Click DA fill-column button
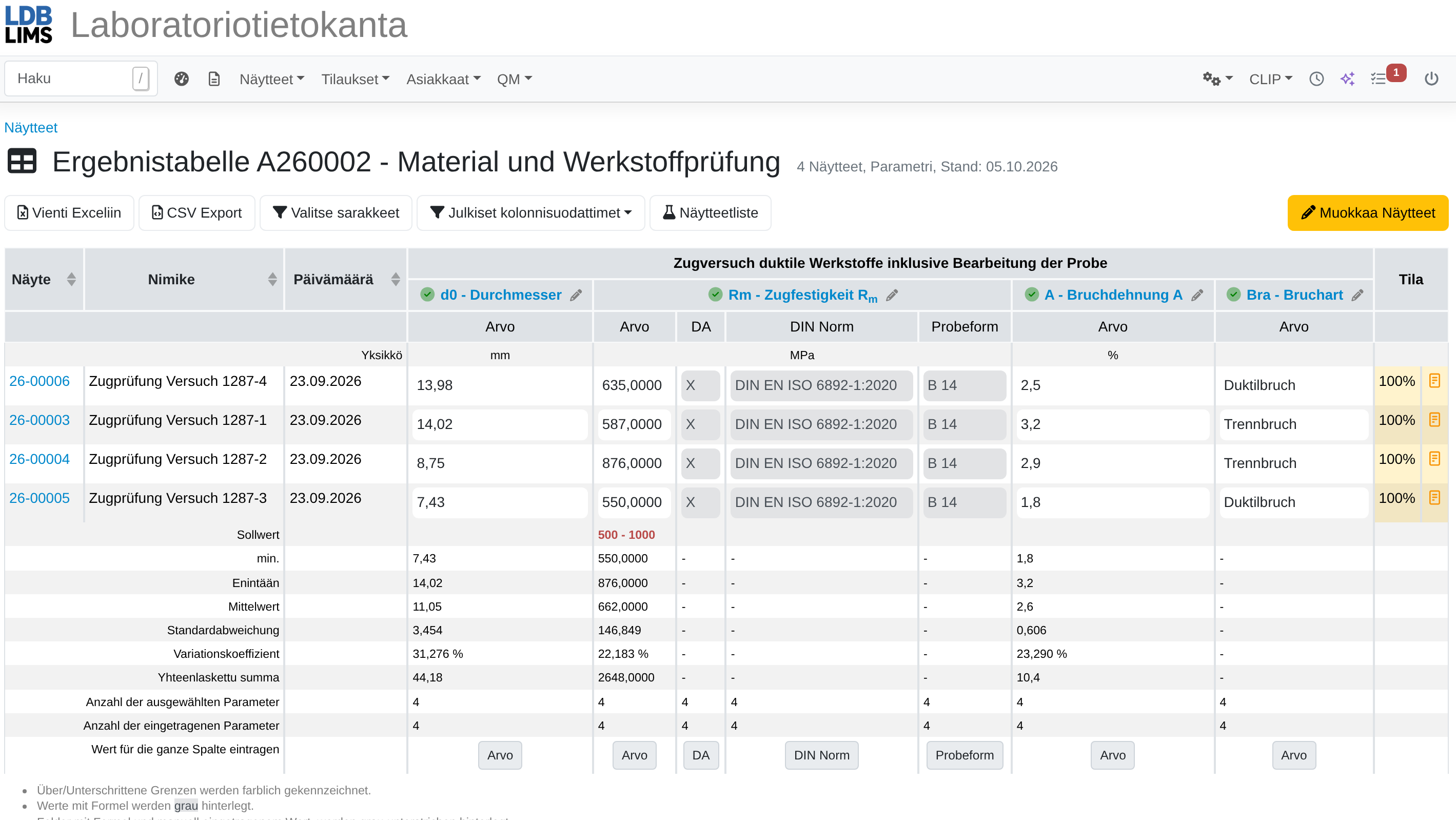 click(x=701, y=755)
